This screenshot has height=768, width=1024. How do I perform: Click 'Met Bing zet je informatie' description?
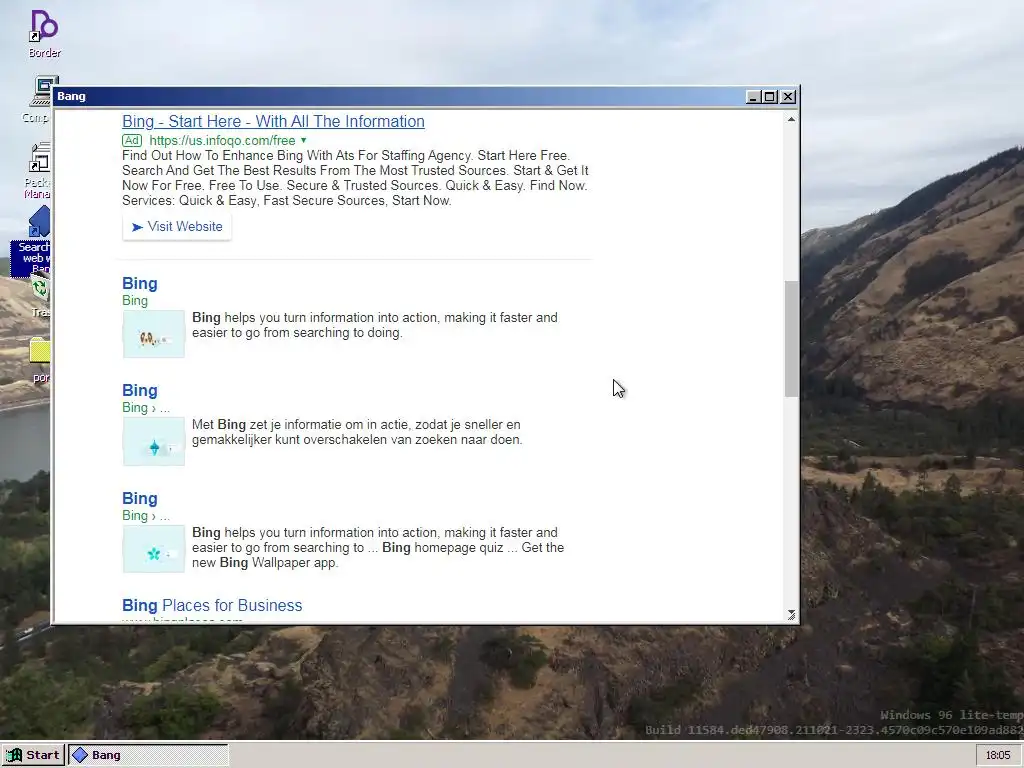[x=357, y=432]
